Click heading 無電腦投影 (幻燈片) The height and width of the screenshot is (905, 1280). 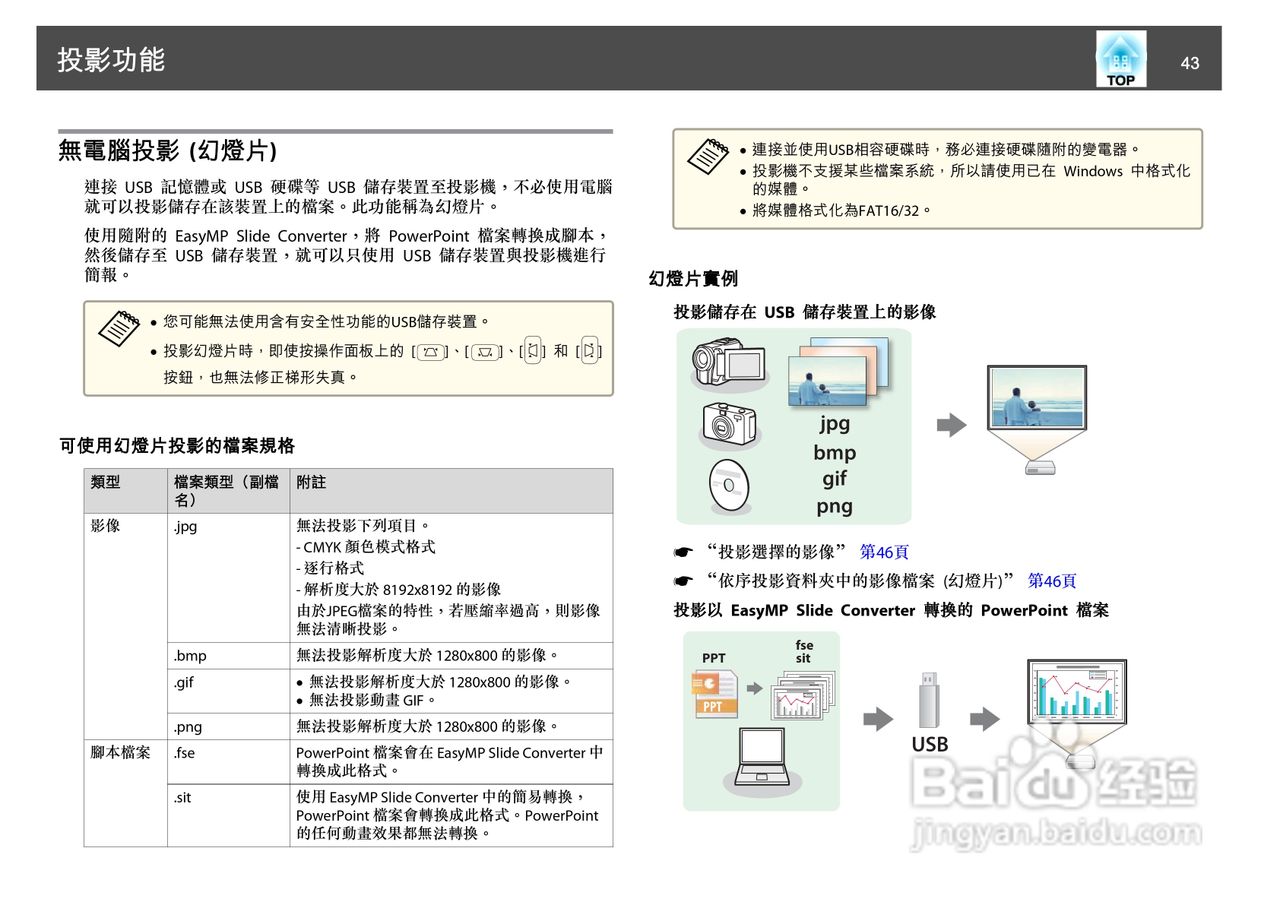pyautogui.click(x=167, y=151)
